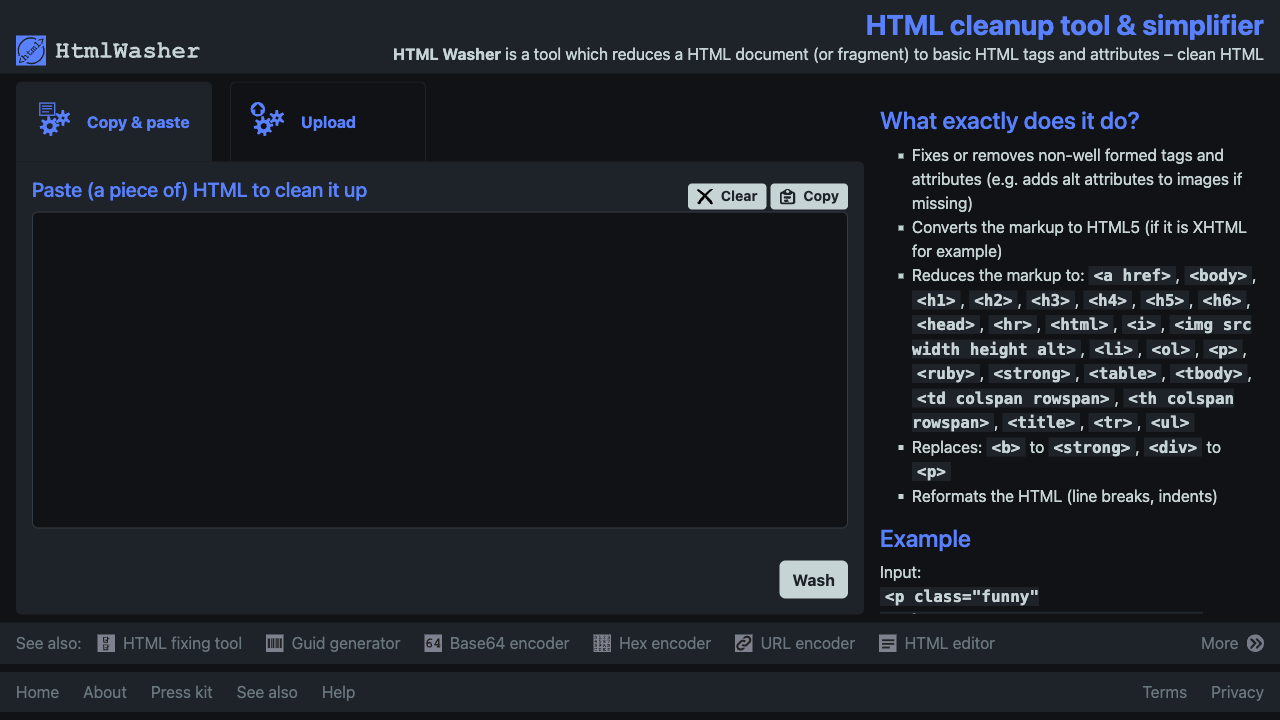Click the Copy button
The width and height of the screenshot is (1280, 720).
(809, 196)
